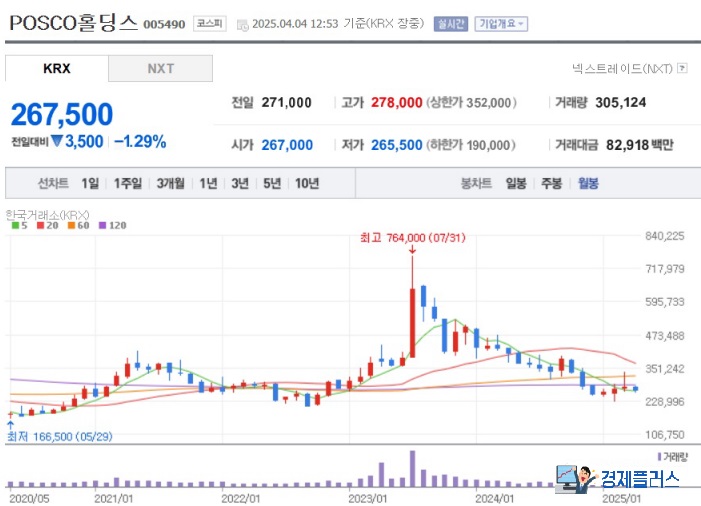Click the 고가 value 278,000

point(397,102)
